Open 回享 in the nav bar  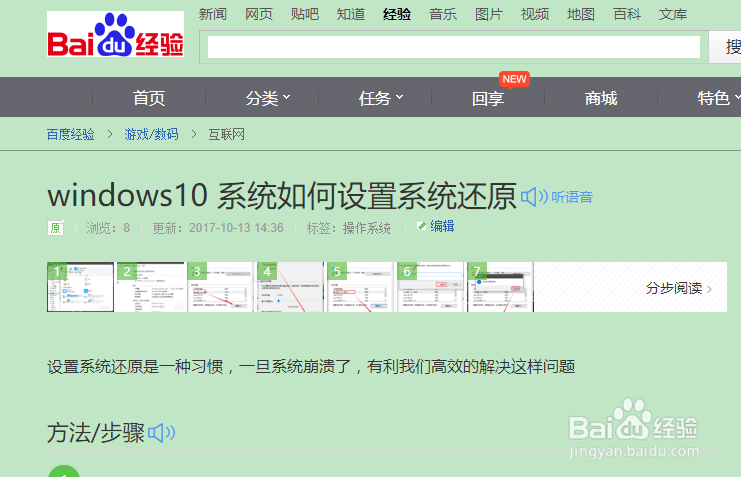[488, 98]
